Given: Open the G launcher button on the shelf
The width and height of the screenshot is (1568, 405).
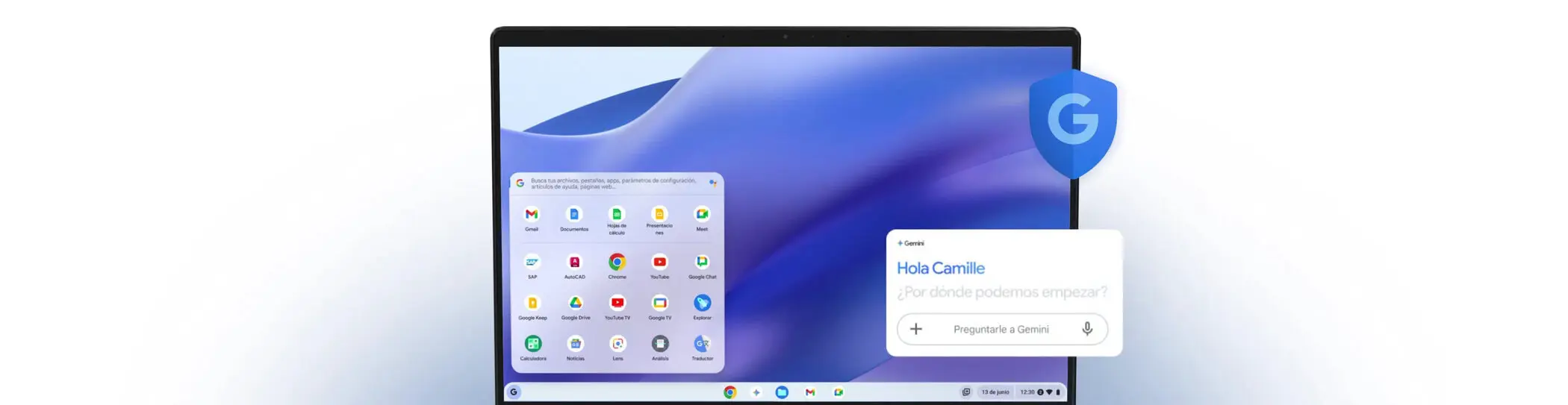Looking at the screenshot, I should point(514,392).
